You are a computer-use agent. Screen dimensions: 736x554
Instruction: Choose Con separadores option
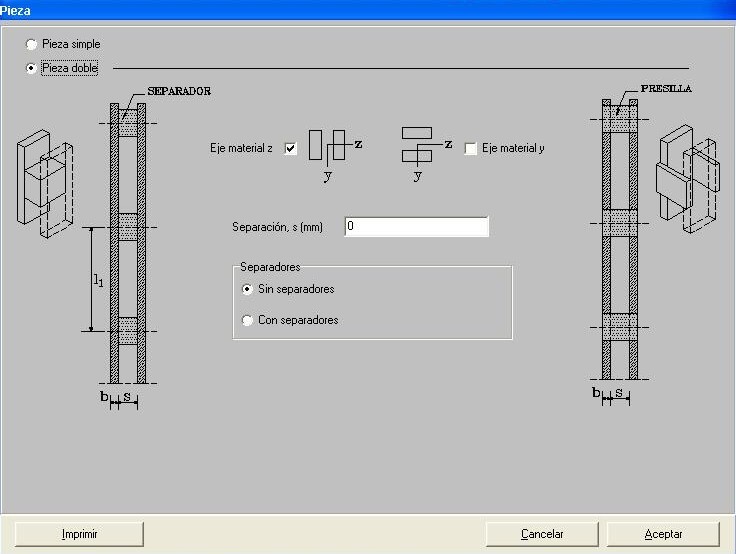[x=248, y=321]
